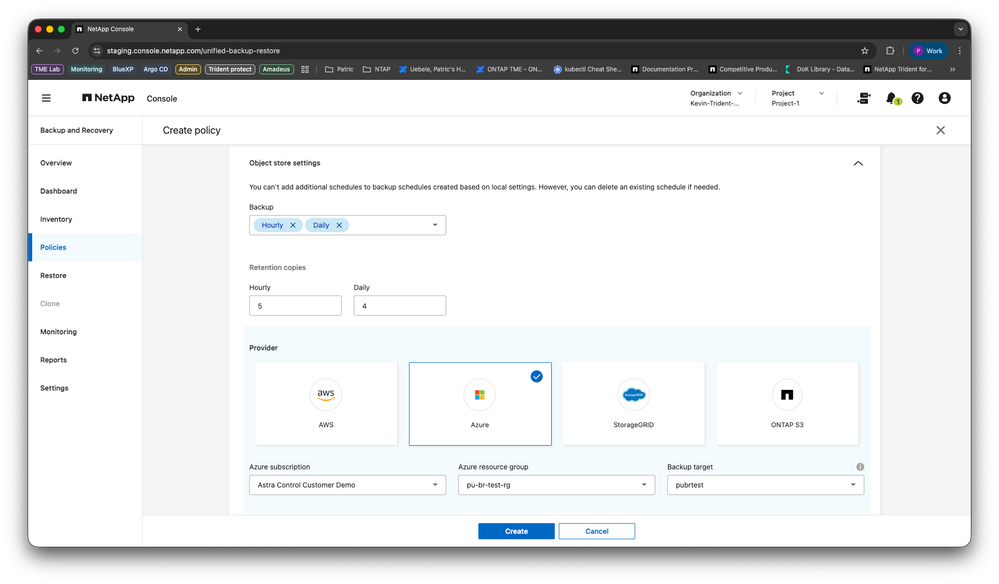Open the agents/connectors icon in header
This screenshot has height=584, width=999.
pyautogui.click(x=864, y=98)
